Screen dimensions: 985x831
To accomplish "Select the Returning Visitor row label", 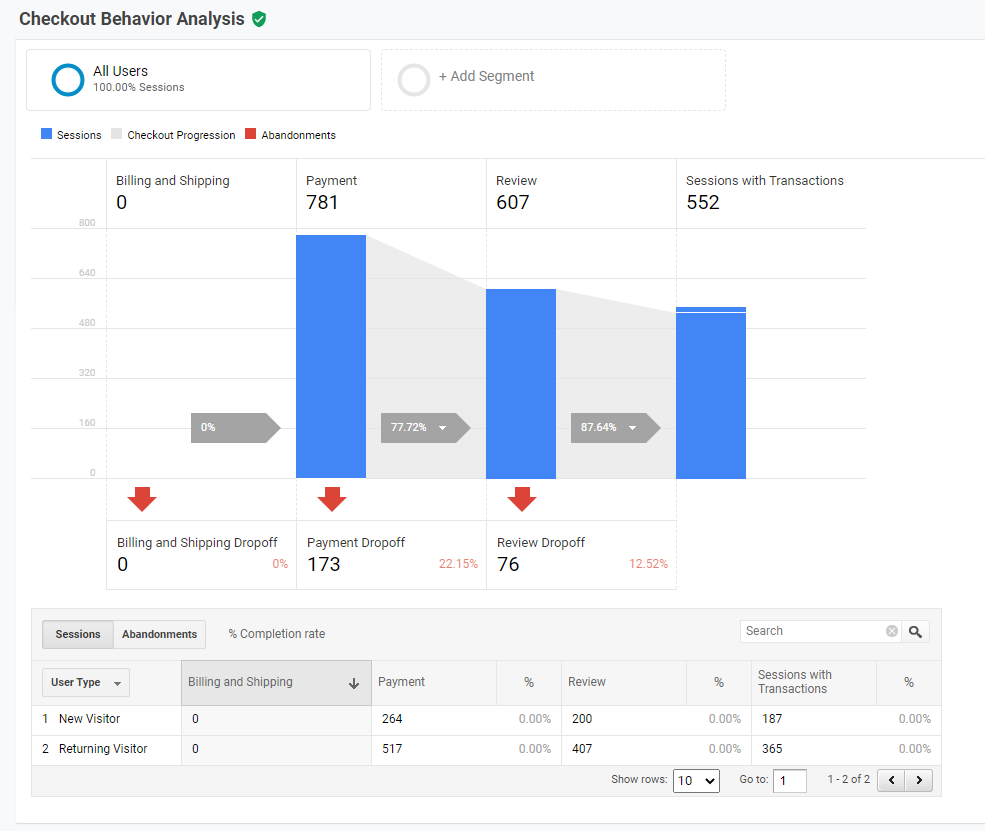I will pyautogui.click(x=103, y=749).
